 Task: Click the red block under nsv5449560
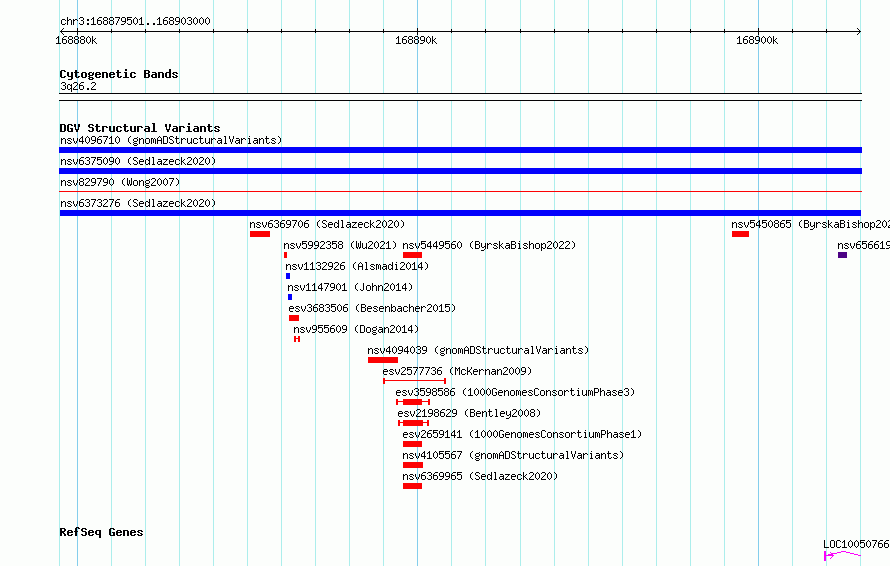(413, 255)
